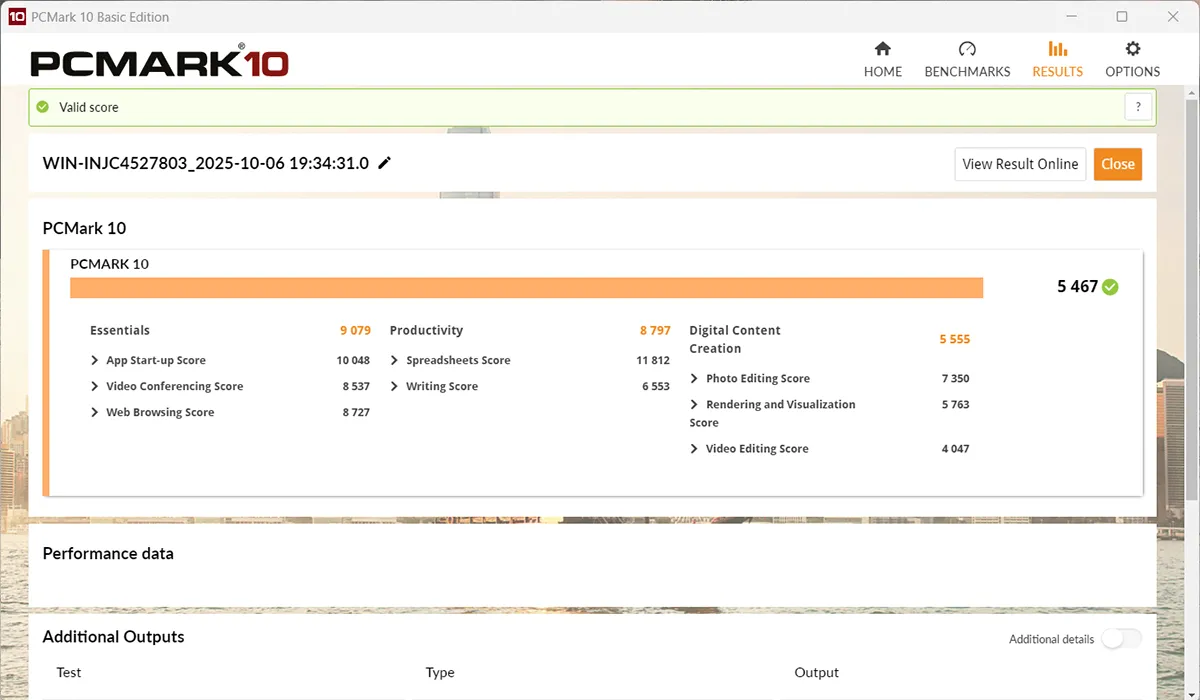Open Benchmarks gauge icon
This screenshot has height=700, width=1200.
click(x=967, y=49)
